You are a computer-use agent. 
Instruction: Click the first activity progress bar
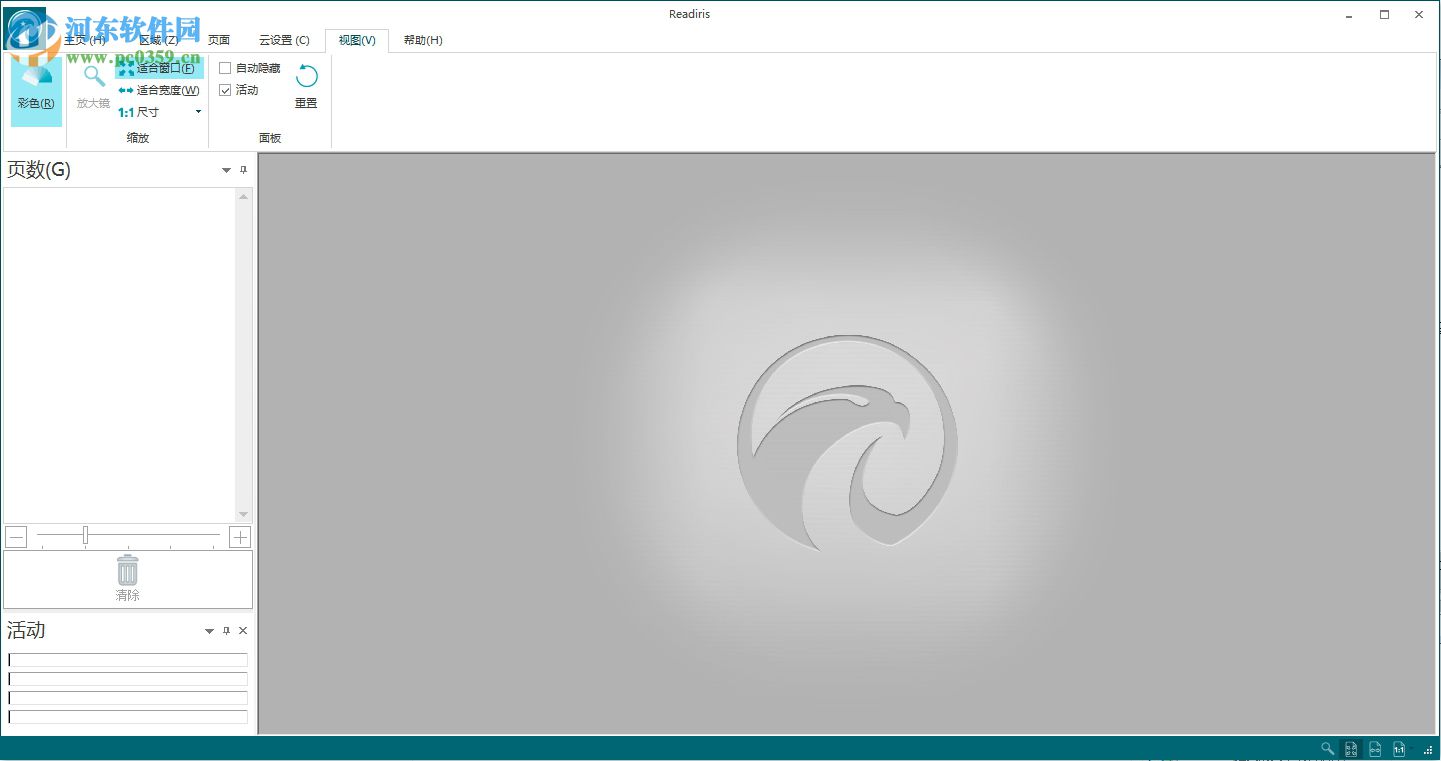pos(128,660)
